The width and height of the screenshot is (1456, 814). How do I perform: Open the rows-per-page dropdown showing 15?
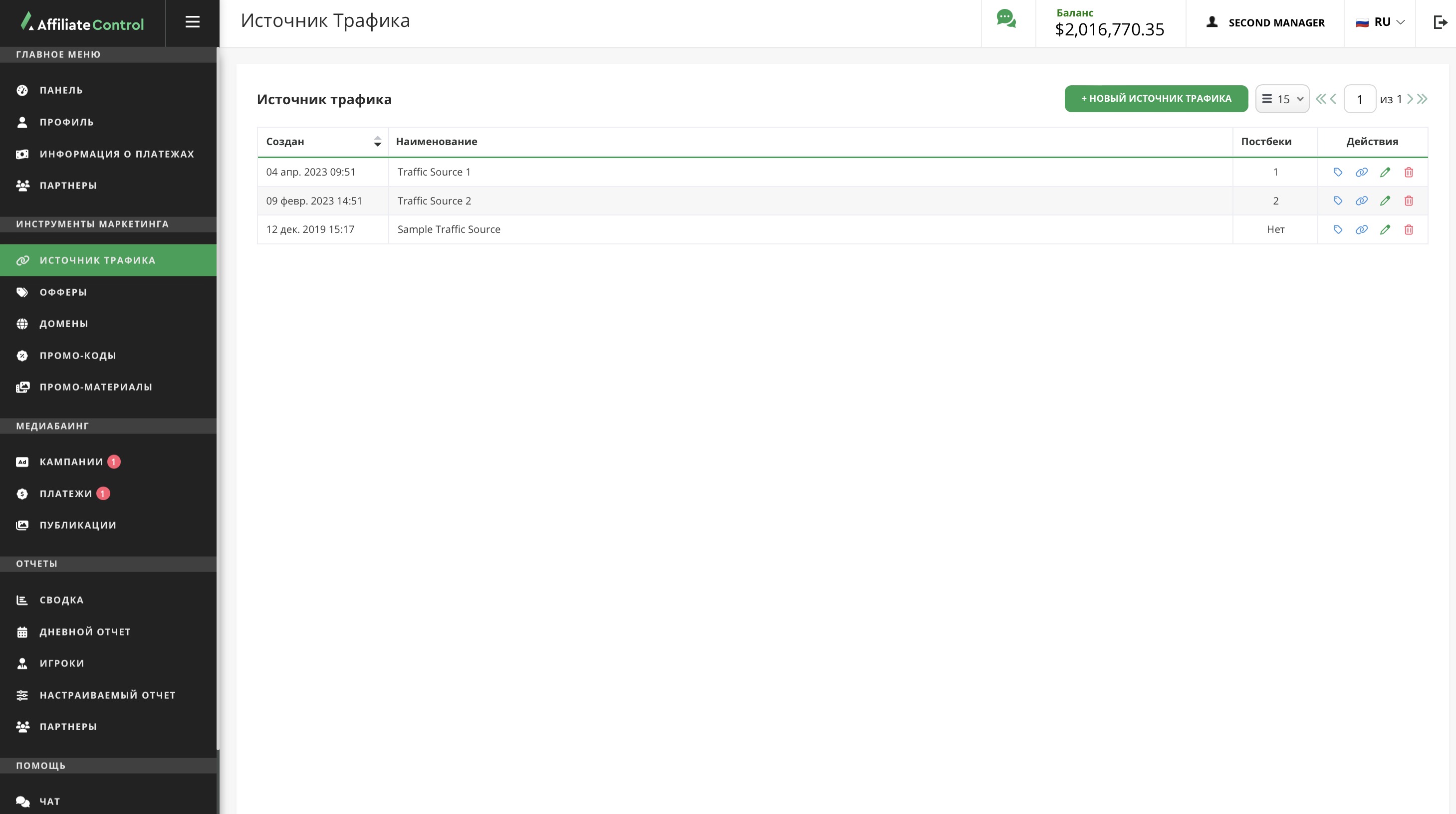(x=1282, y=99)
